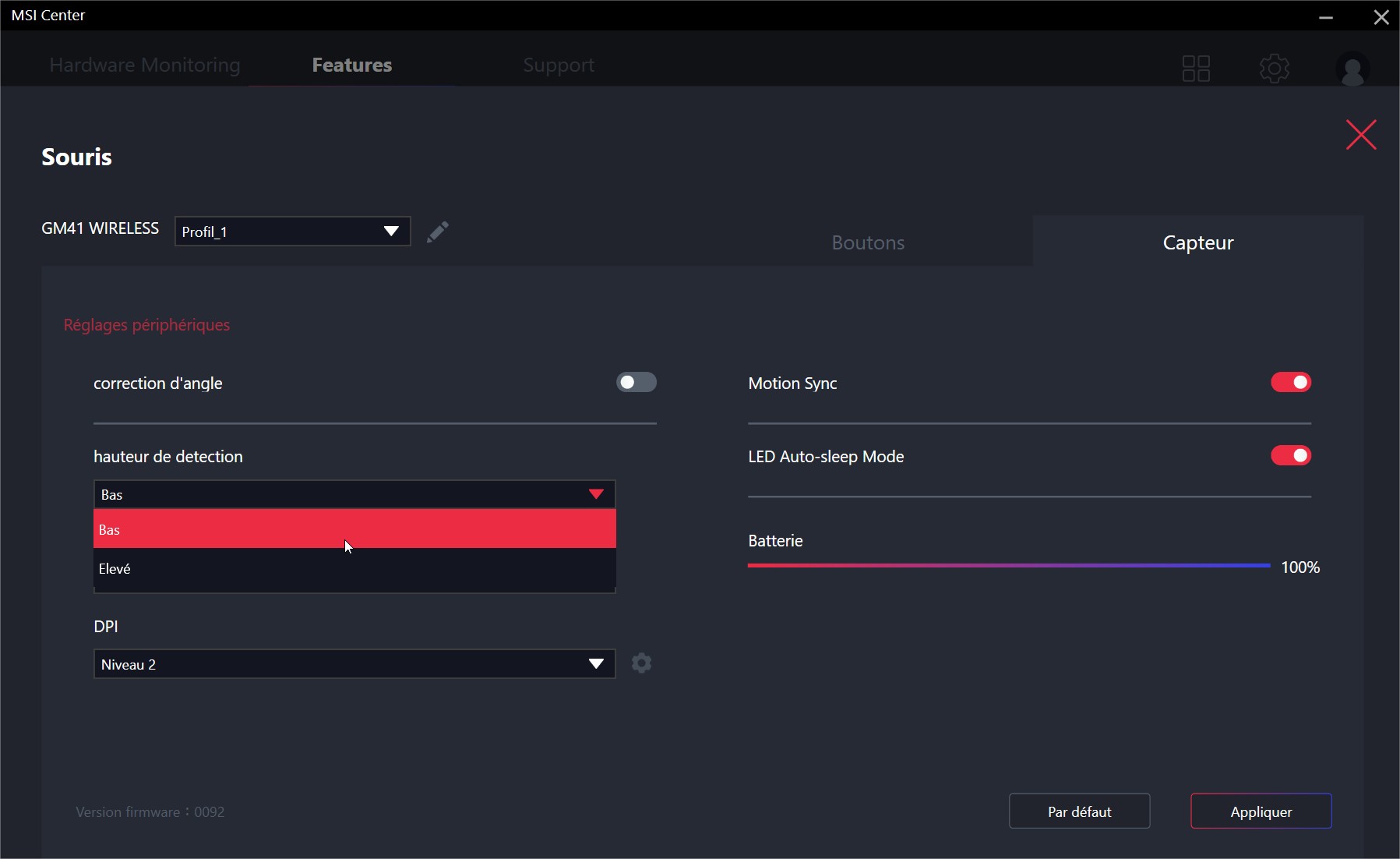Turn off LED Auto-sleep Mode
This screenshot has height=859, width=1400.
click(x=1290, y=456)
